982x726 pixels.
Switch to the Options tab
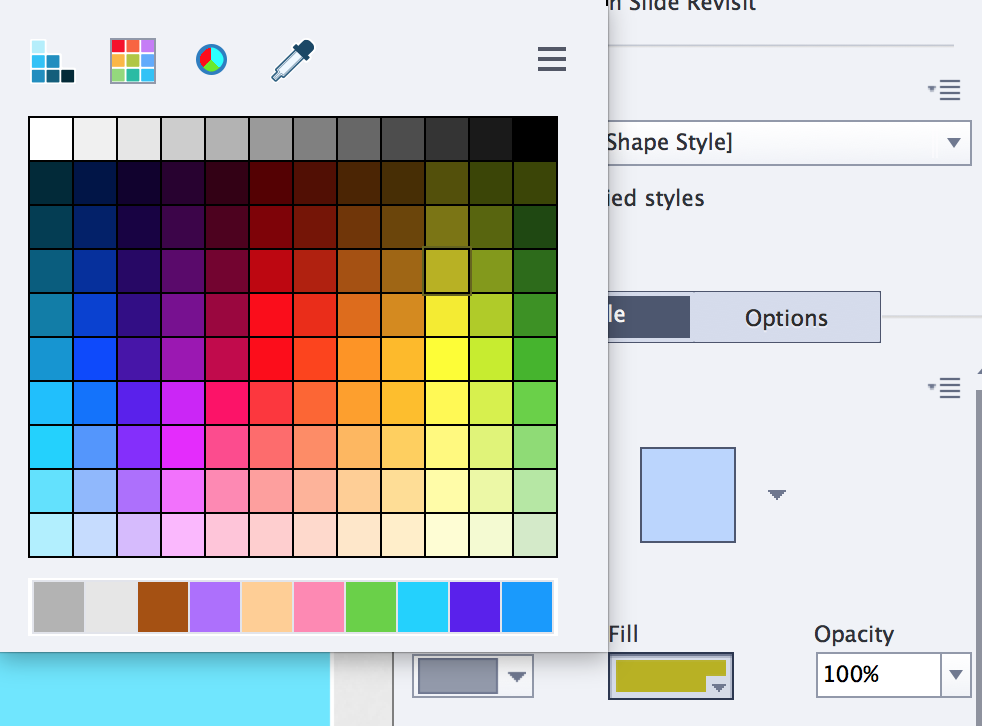coord(786,317)
